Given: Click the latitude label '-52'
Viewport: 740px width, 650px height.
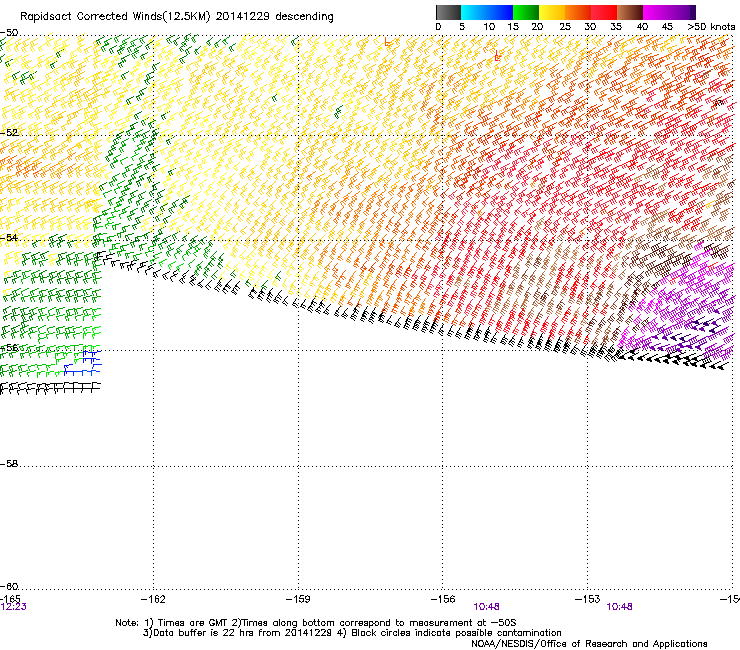Looking at the screenshot, I should [x=9, y=133].
